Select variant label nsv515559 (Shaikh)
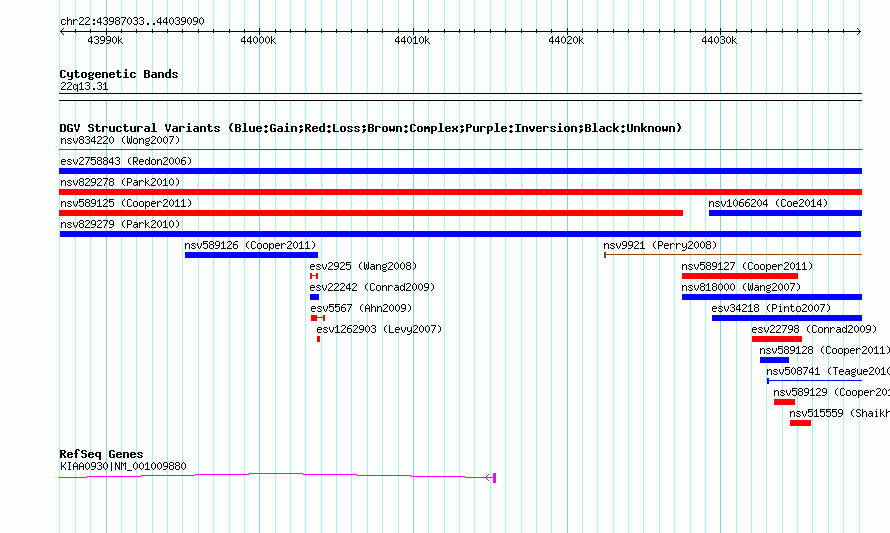The image size is (890, 533). tap(839, 413)
